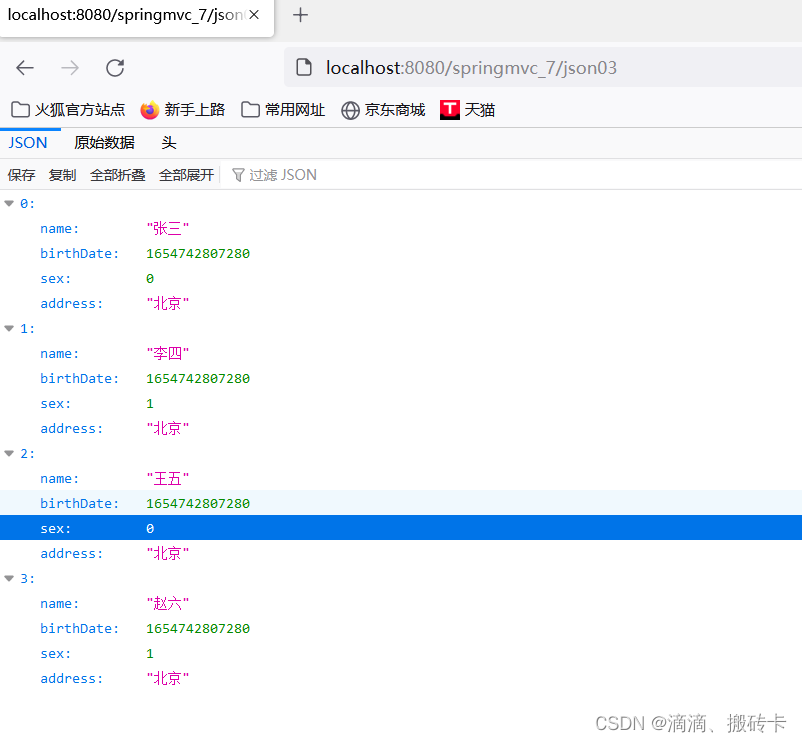The width and height of the screenshot is (802, 742).
Task: Open a new browser tab
Action: (x=300, y=16)
